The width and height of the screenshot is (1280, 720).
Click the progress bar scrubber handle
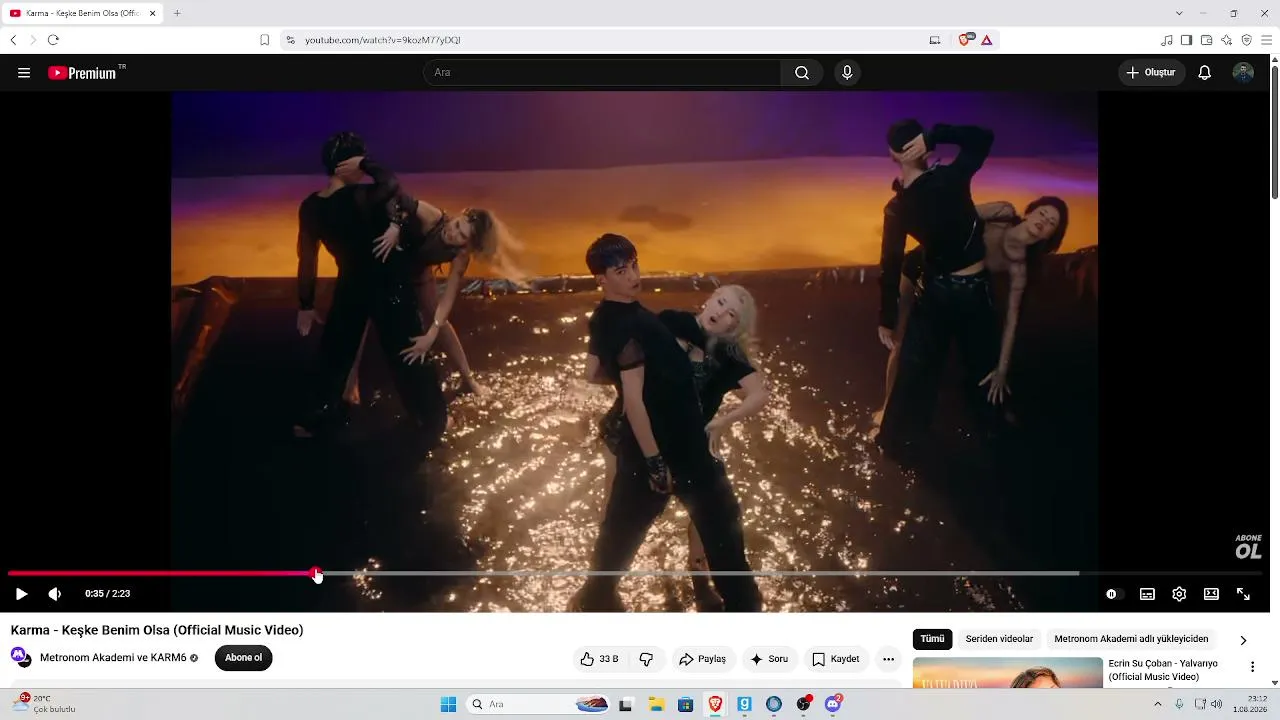click(317, 574)
